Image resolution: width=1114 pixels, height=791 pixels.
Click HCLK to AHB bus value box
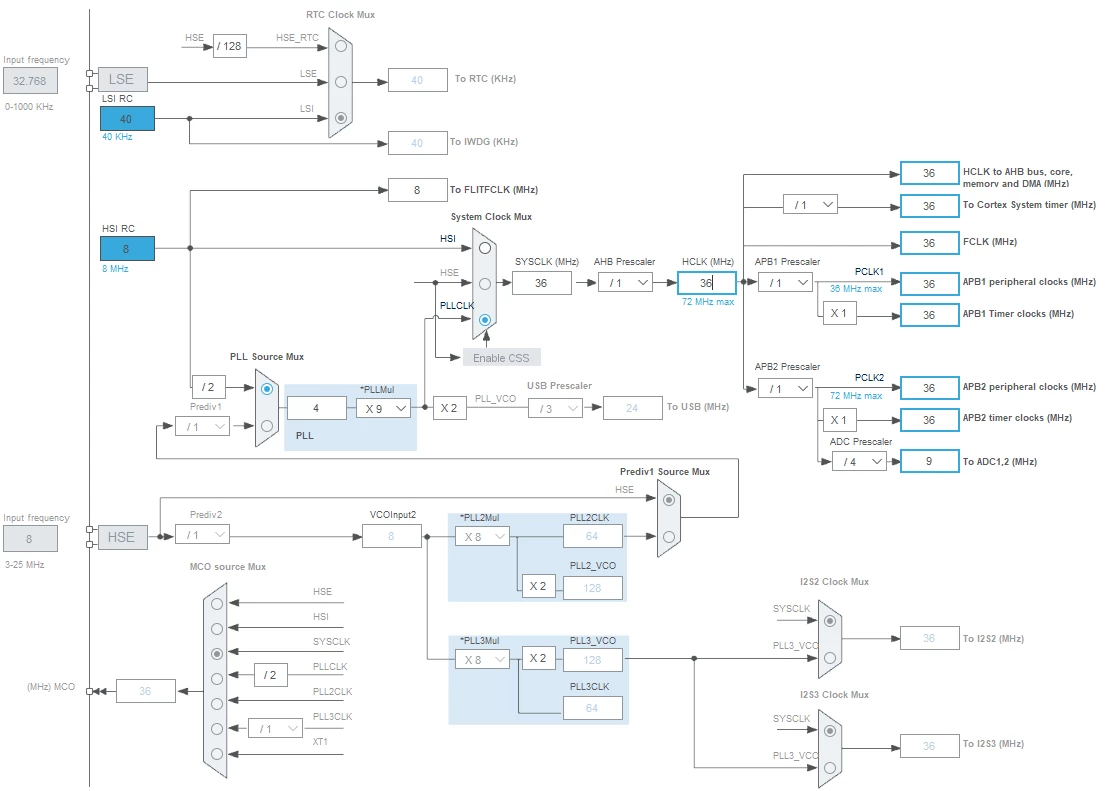(929, 173)
